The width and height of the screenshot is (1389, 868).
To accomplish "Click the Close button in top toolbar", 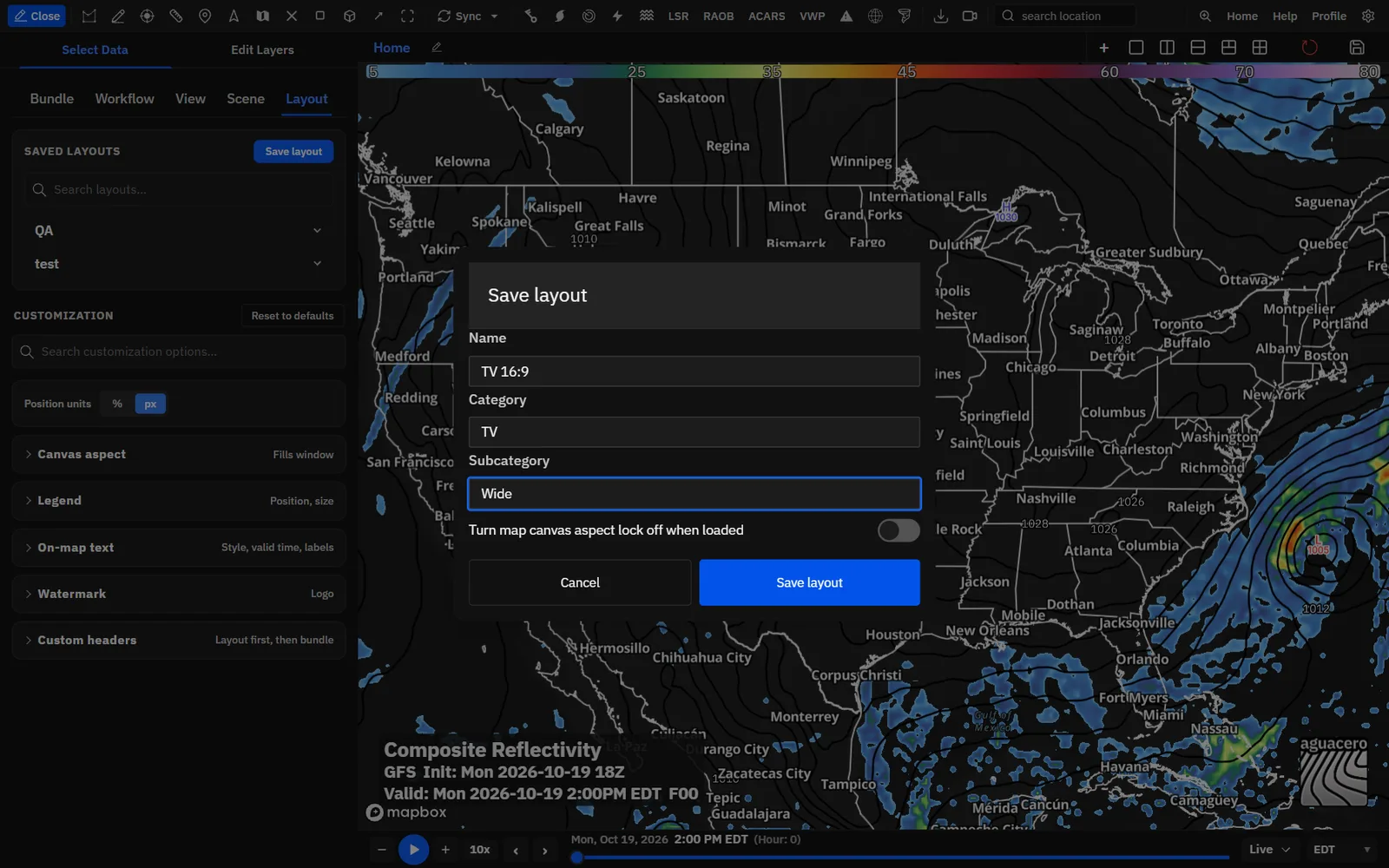I will coord(36,16).
